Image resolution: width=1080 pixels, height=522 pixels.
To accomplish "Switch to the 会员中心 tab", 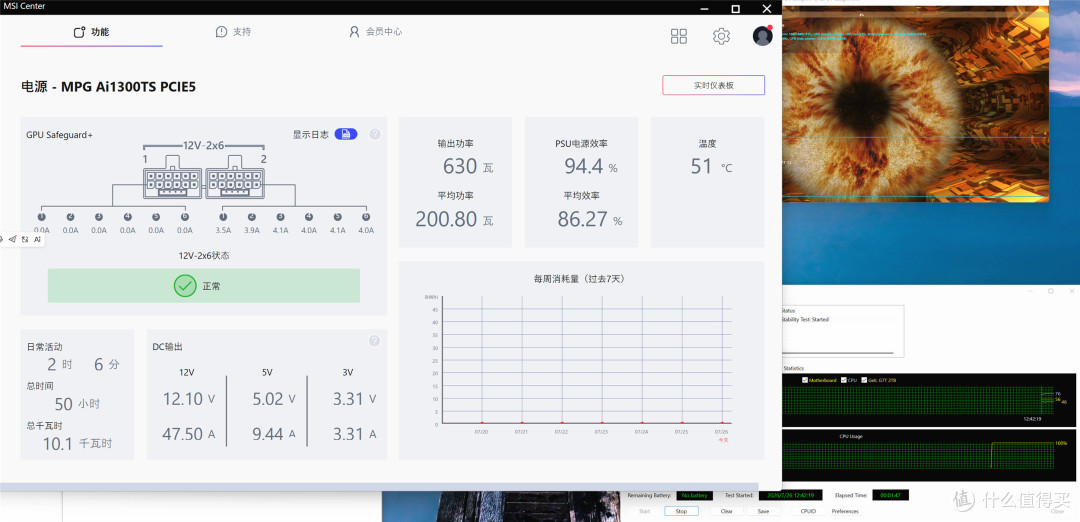I will pyautogui.click(x=375, y=32).
